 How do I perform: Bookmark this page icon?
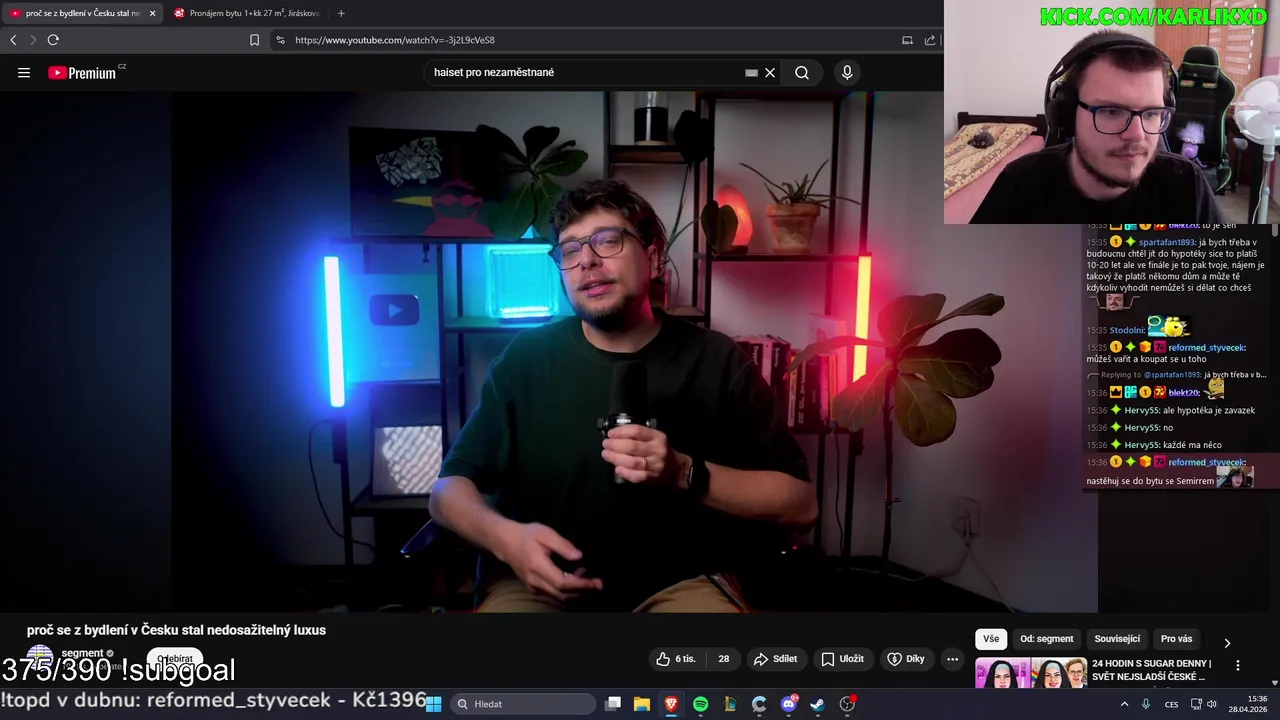pos(254,40)
